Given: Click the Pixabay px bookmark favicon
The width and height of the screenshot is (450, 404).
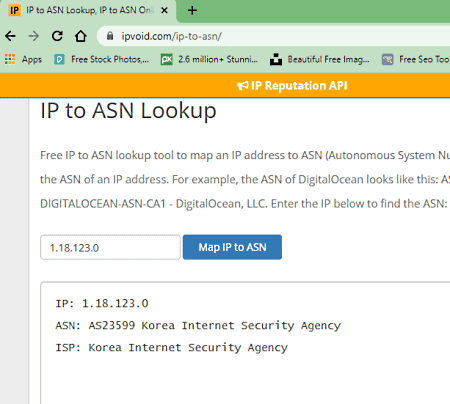Looking at the screenshot, I should [167, 59].
